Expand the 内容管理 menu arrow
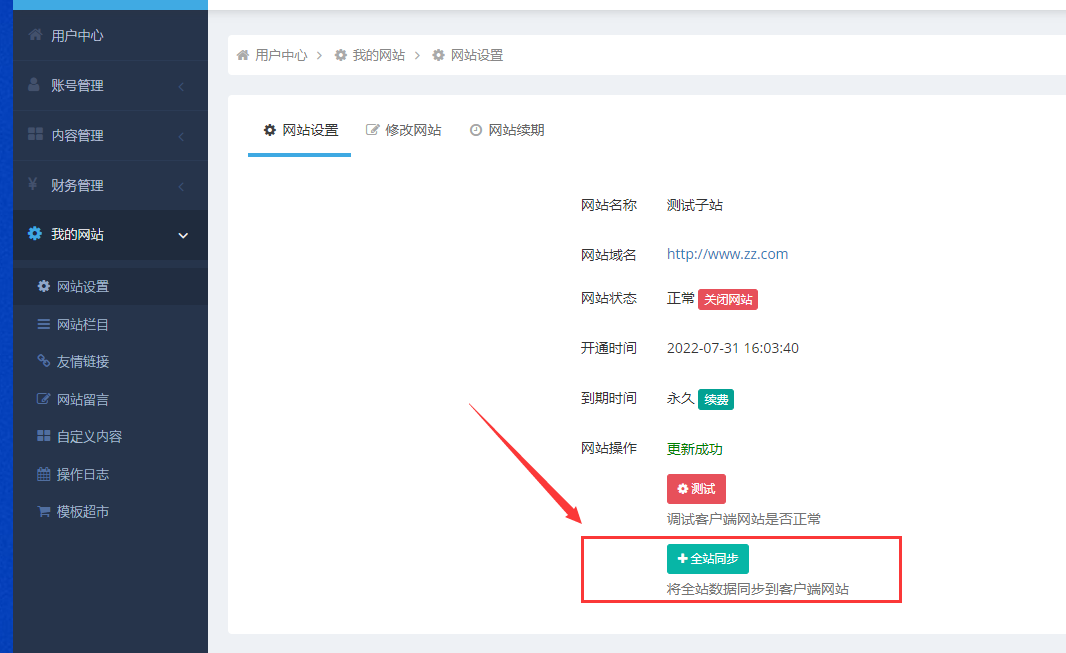The image size is (1066, 653). point(182,136)
